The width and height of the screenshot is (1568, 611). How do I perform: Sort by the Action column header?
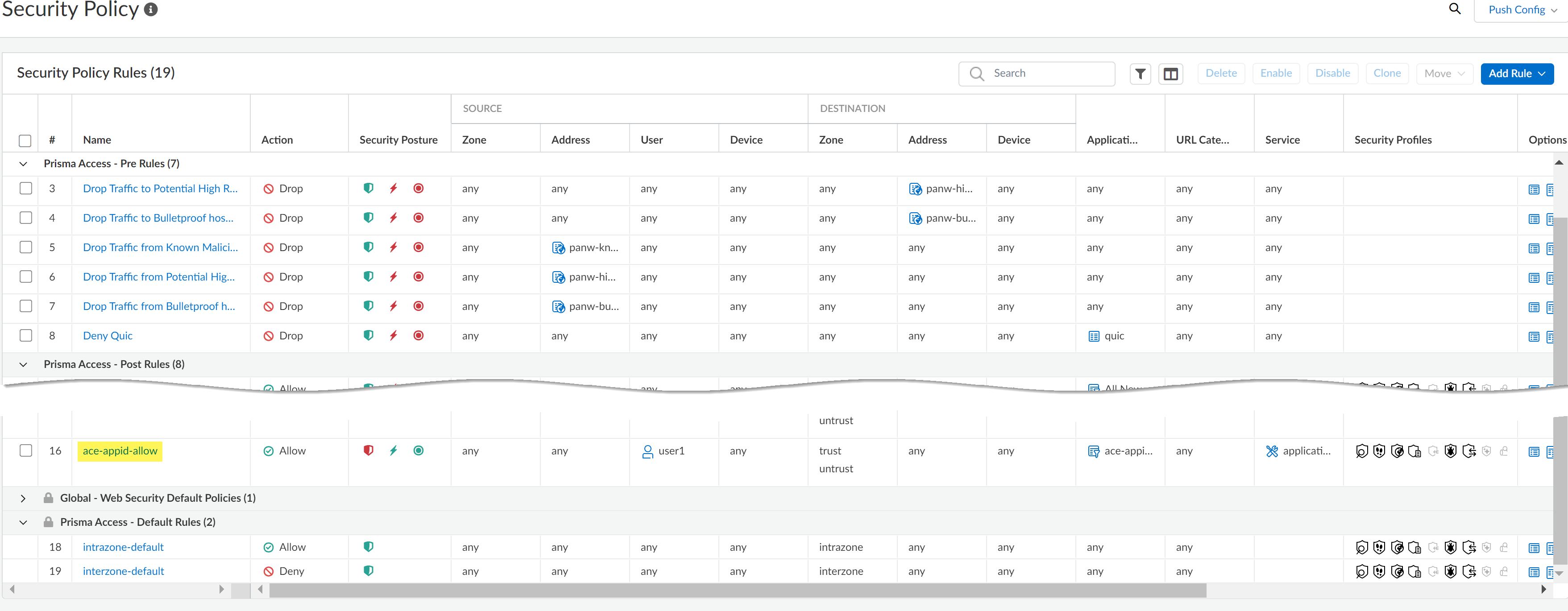[277, 140]
